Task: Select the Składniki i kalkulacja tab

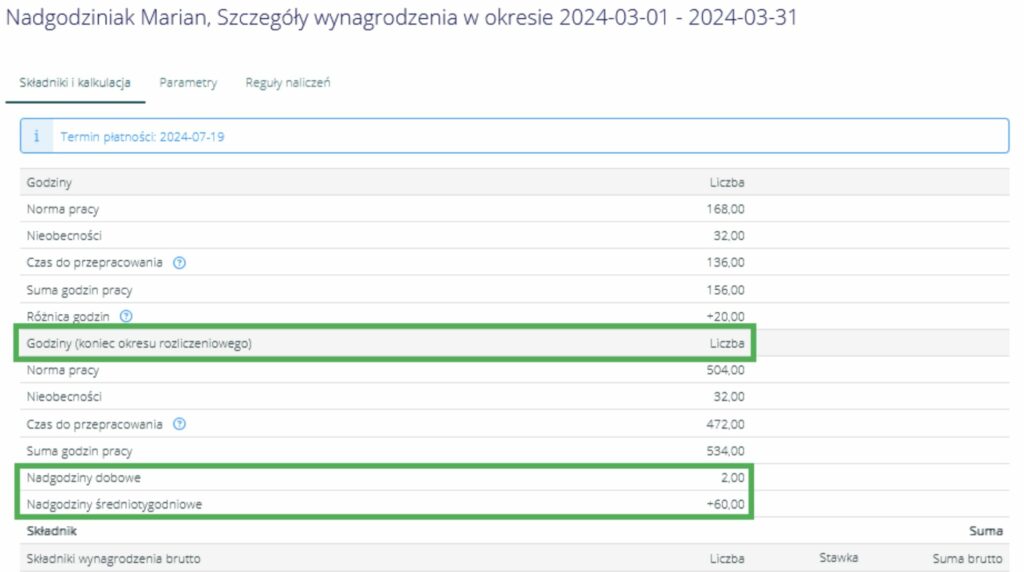Action: (x=75, y=83)
